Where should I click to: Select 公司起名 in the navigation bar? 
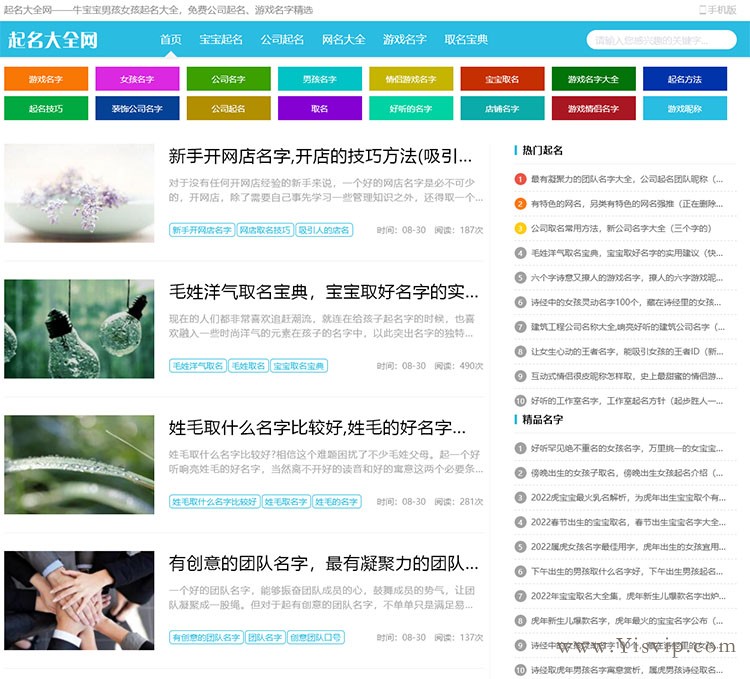282,39
